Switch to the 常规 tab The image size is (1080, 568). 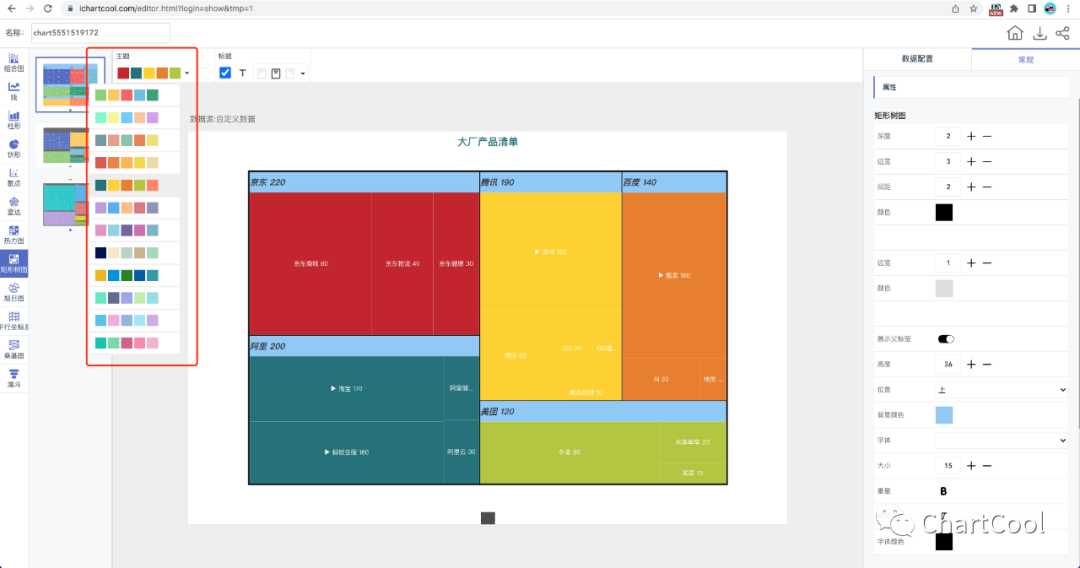point(1026,59)
